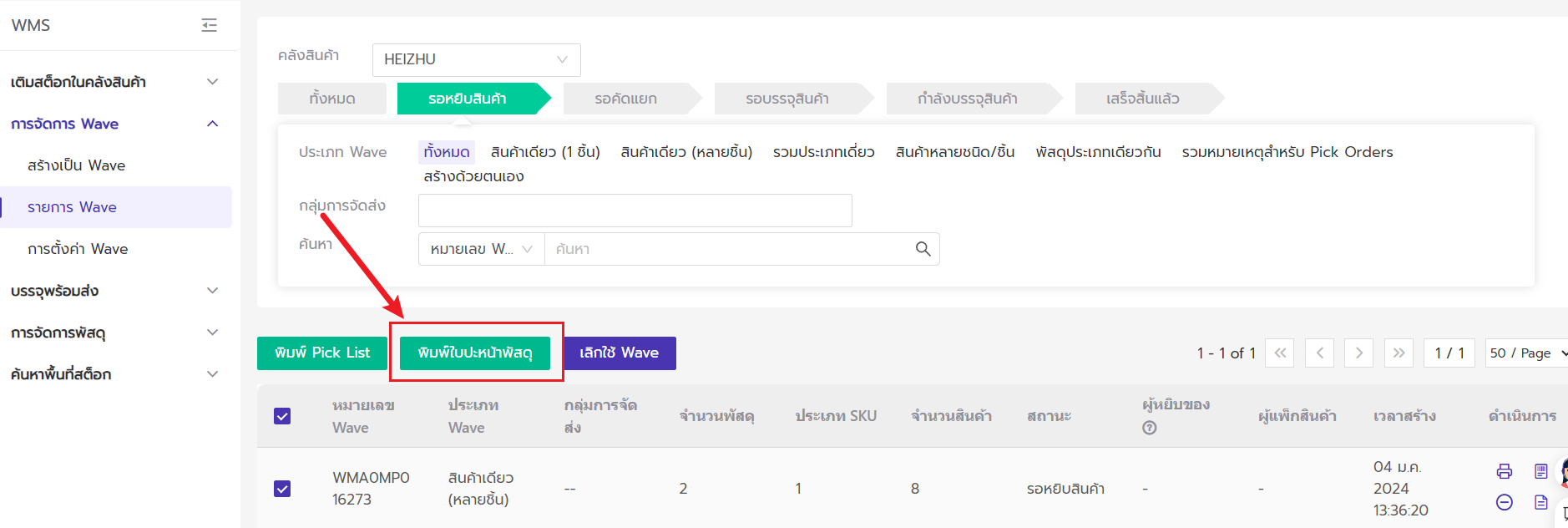
Task: Click the หมายเลข Wave column header
Action: (363, 416)
